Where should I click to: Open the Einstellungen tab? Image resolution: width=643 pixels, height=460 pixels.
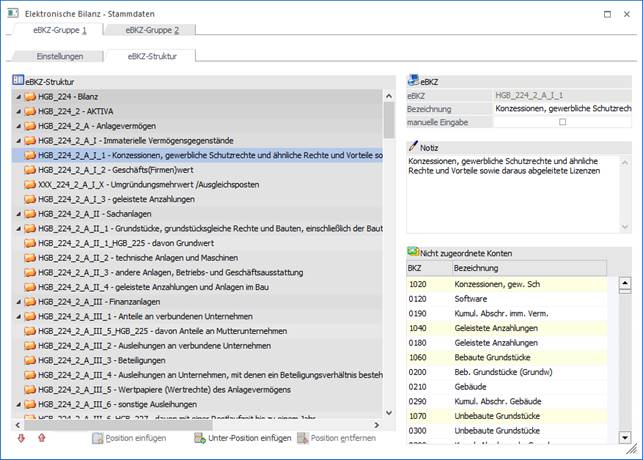click(x=60, y=56)
